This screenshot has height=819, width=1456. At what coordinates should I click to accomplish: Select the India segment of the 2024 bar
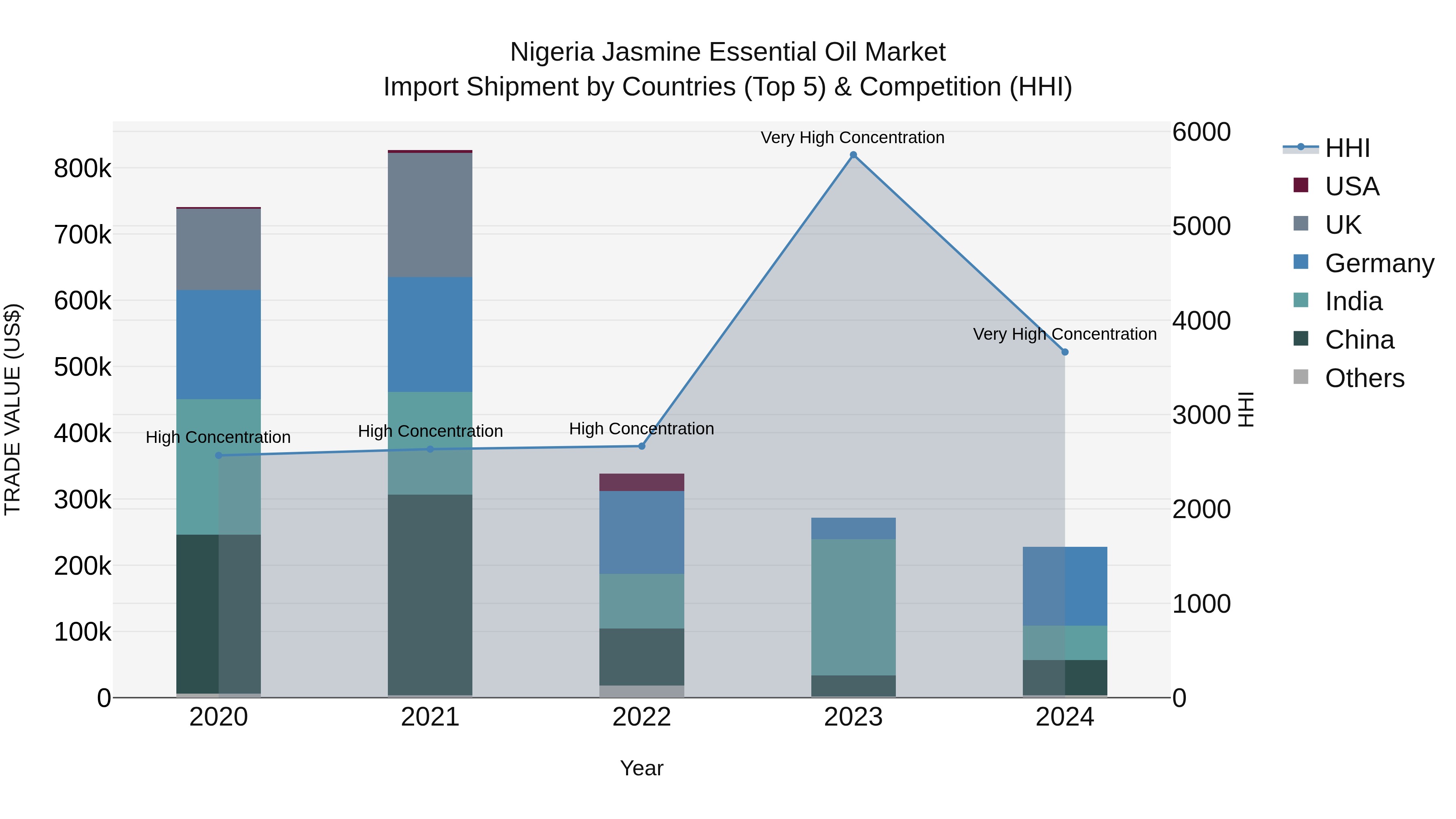click(1065, 643)
